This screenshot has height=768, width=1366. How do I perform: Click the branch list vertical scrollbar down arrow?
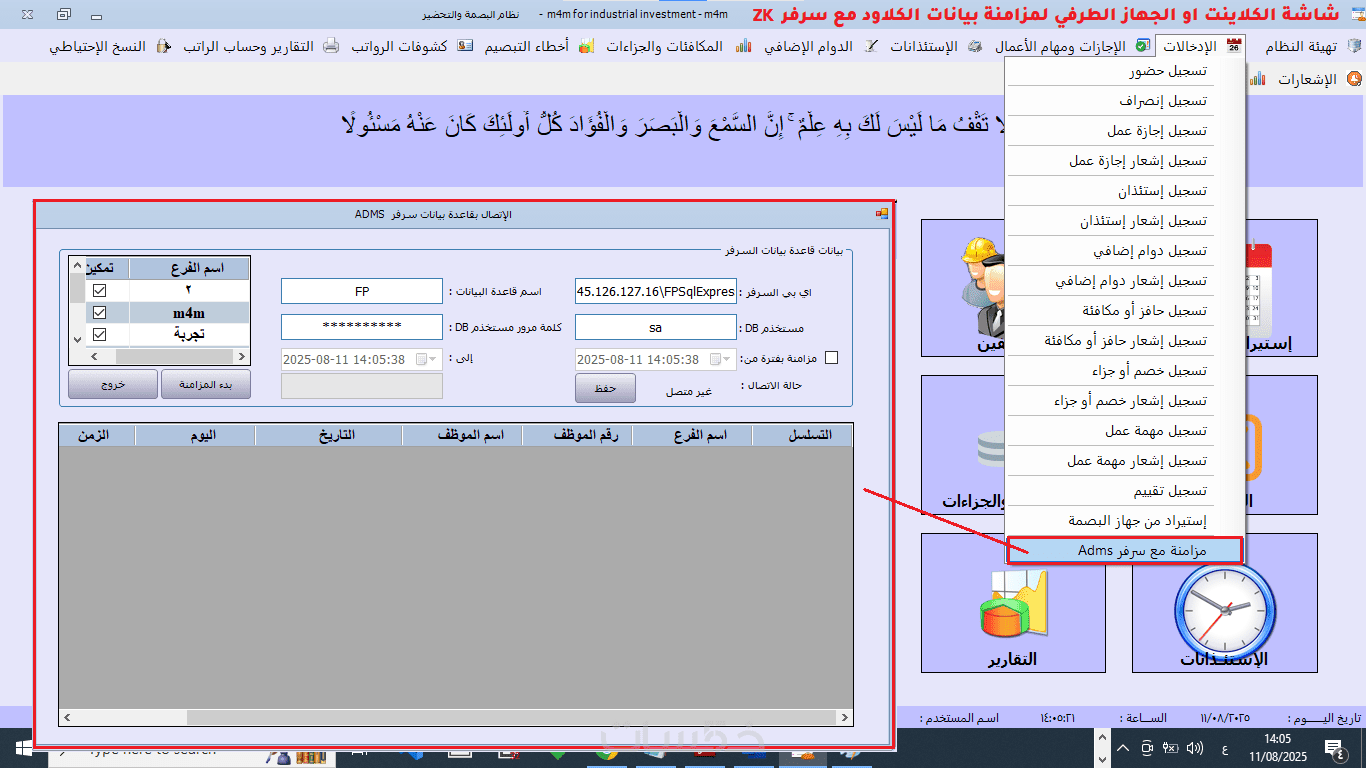pos(77,339)
